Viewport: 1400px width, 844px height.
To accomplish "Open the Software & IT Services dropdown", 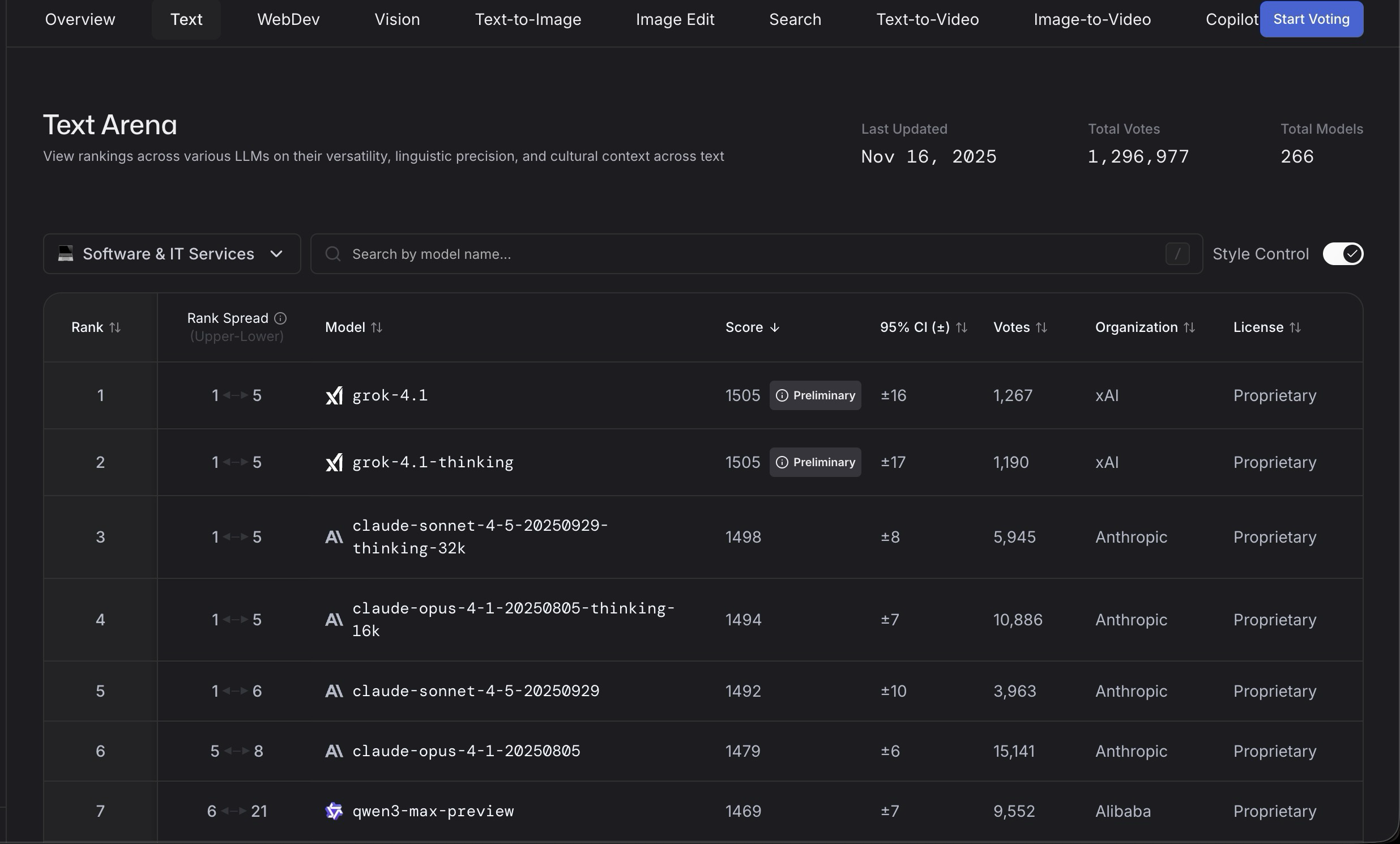I will click(x=172, y=254).
